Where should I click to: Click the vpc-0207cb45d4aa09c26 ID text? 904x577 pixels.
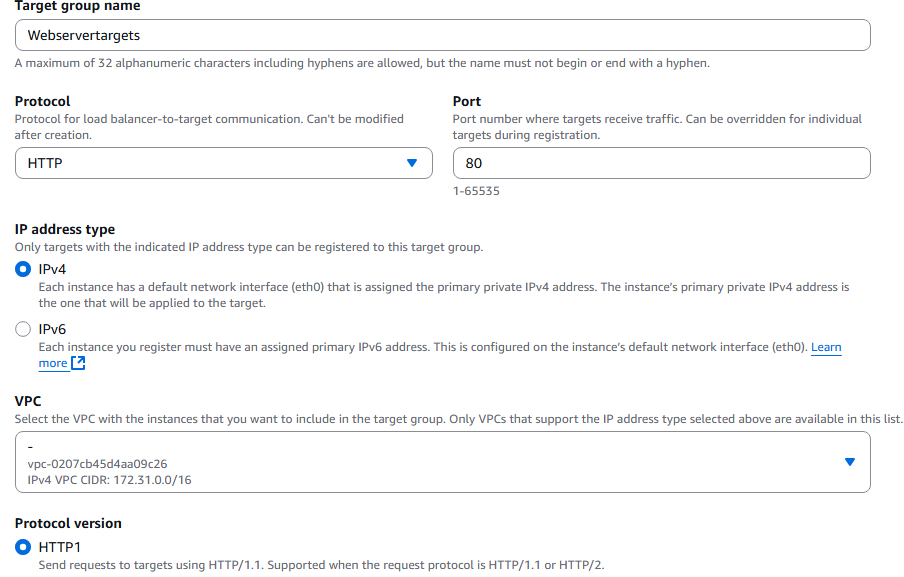coord(97,464)
